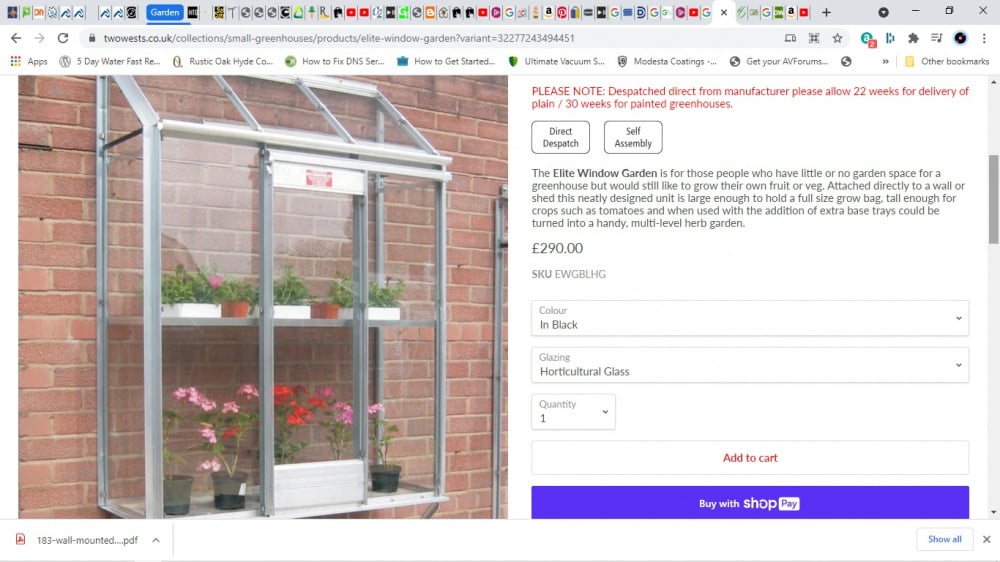Go back using the back arrow
This screenshot has height=562, width=1000.
[x=16, y=38]
